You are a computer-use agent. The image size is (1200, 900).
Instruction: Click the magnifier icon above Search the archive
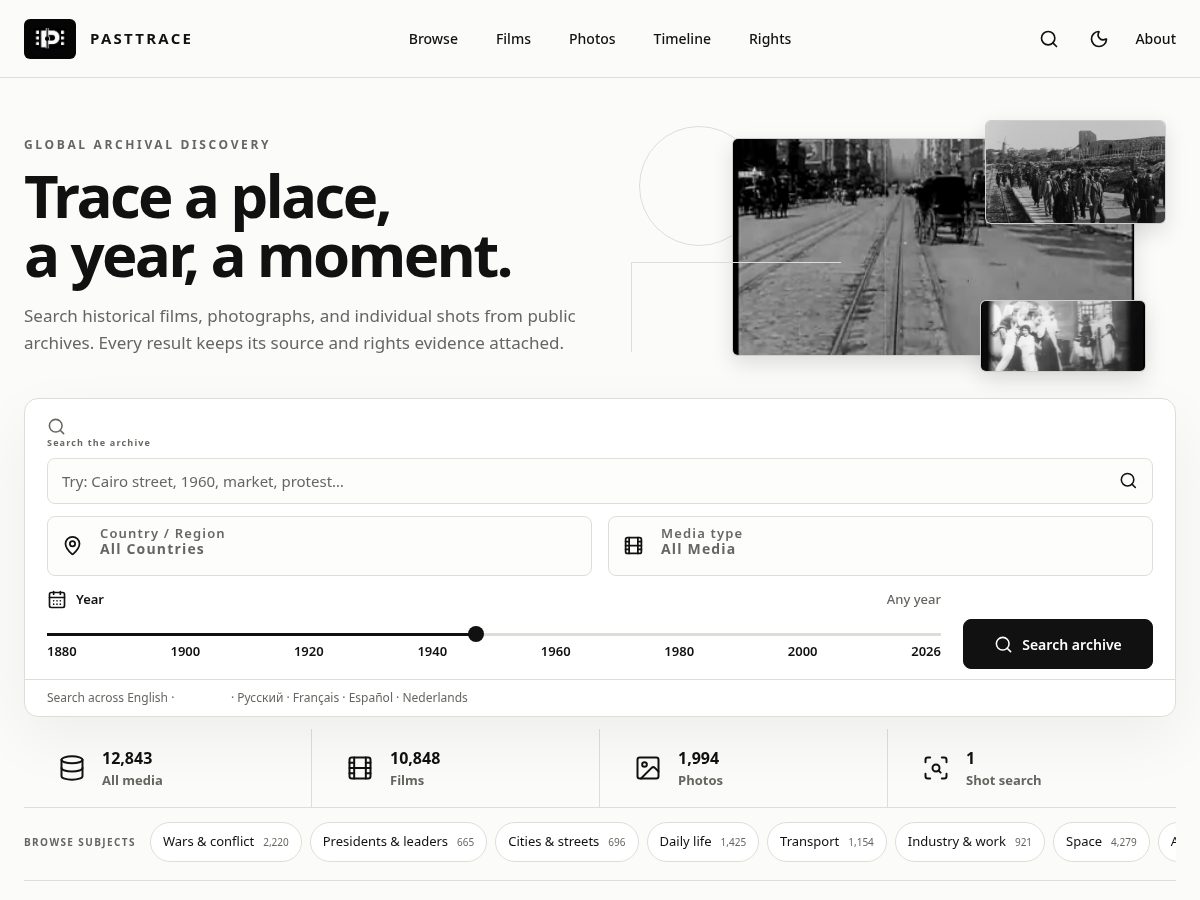pyautogui.click(x=56, y=426)
